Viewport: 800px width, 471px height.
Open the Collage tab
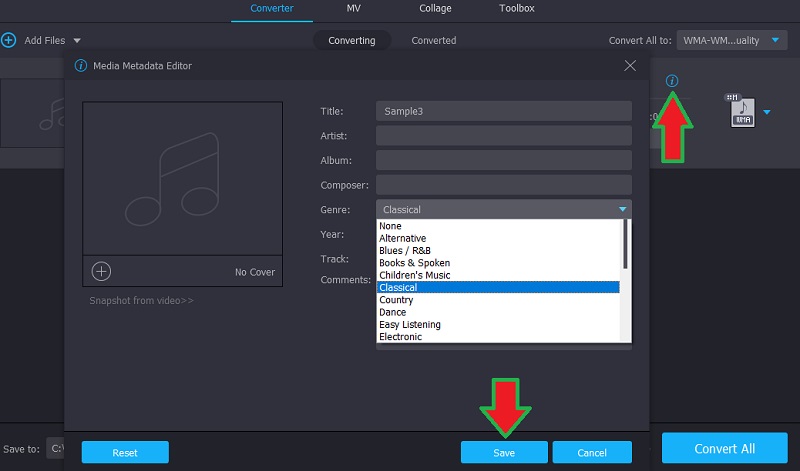click(x=435, y=9)
